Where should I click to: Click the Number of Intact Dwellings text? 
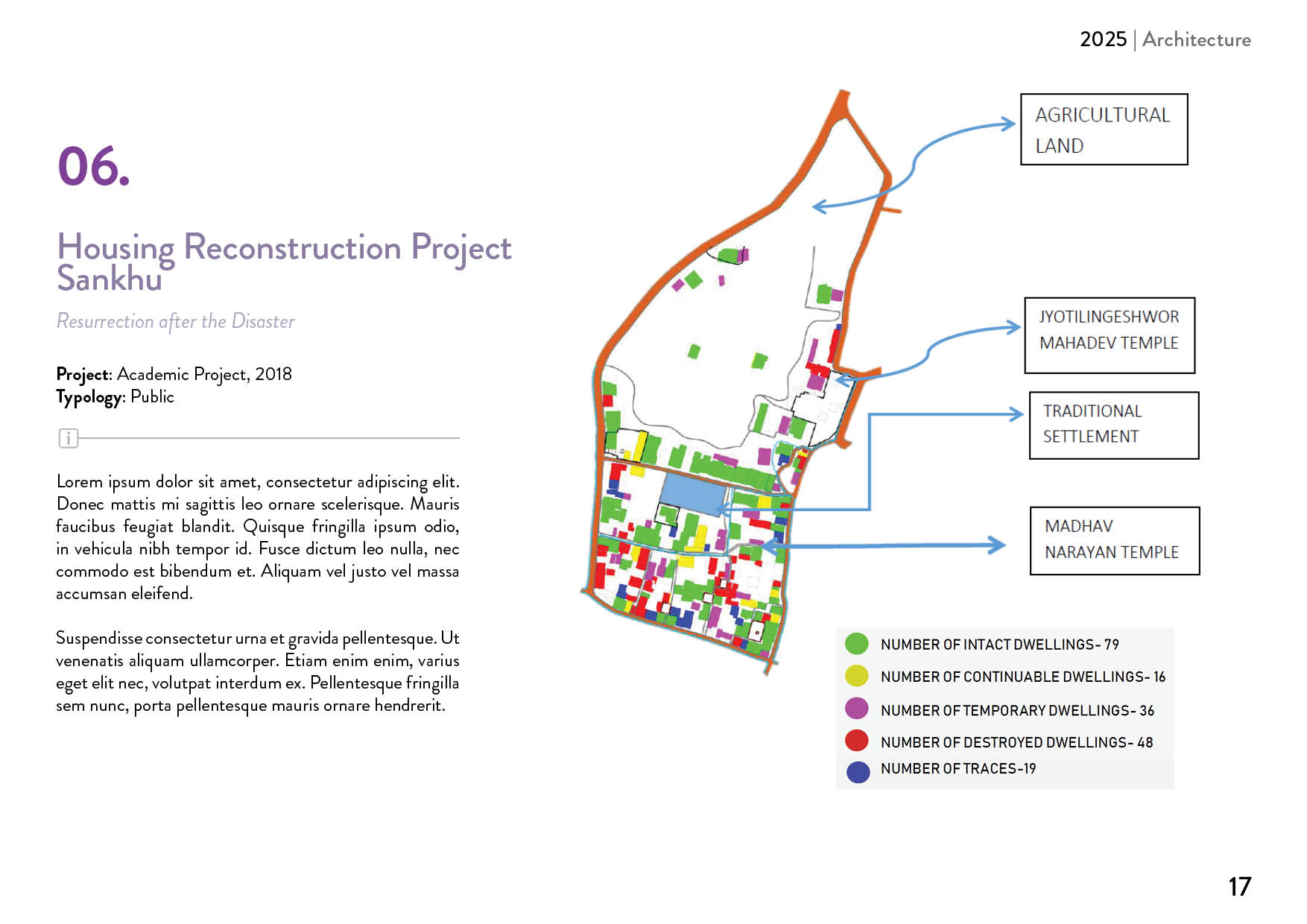coord(999,645)
